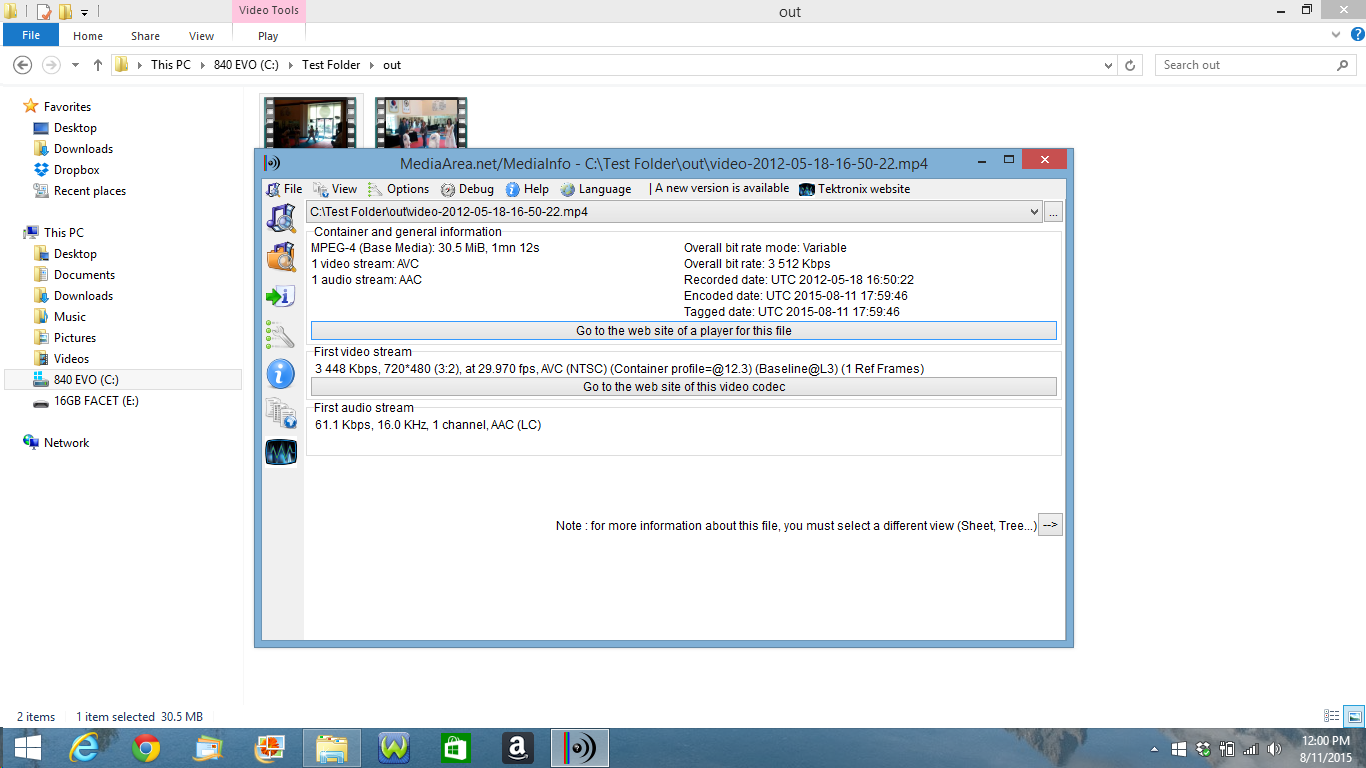Select Documents under This PC
The image size is (1366, 768).
84,275
